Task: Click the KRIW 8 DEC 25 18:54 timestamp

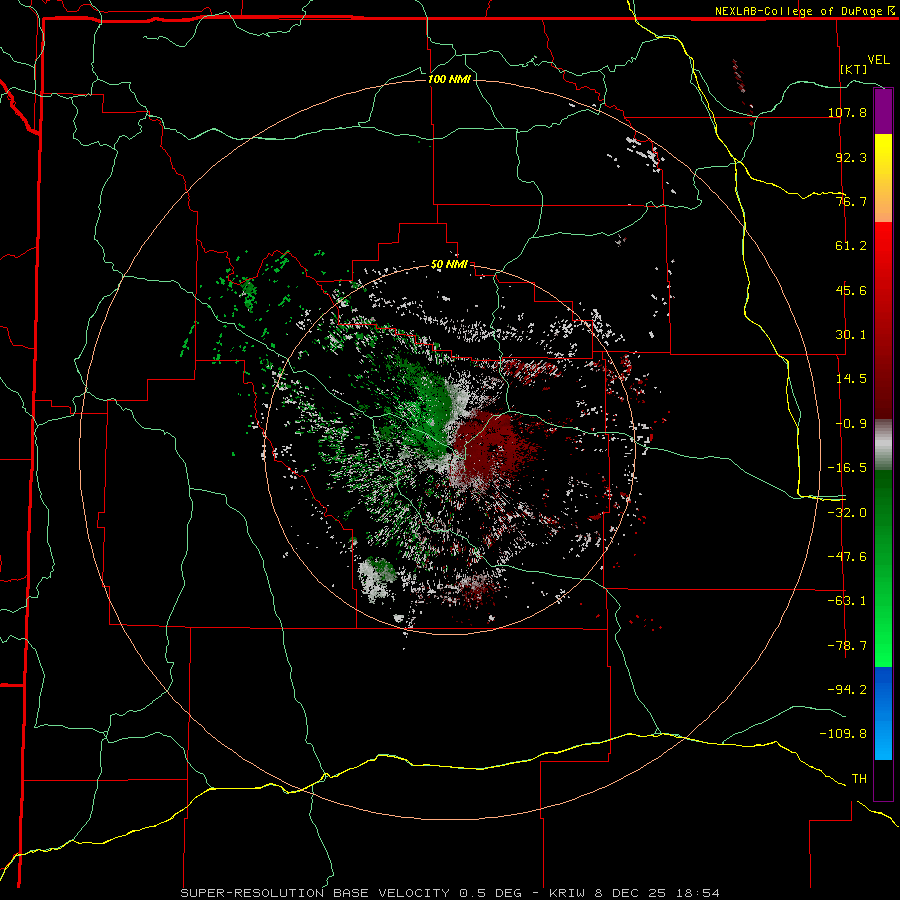Action: click(634, 893)
